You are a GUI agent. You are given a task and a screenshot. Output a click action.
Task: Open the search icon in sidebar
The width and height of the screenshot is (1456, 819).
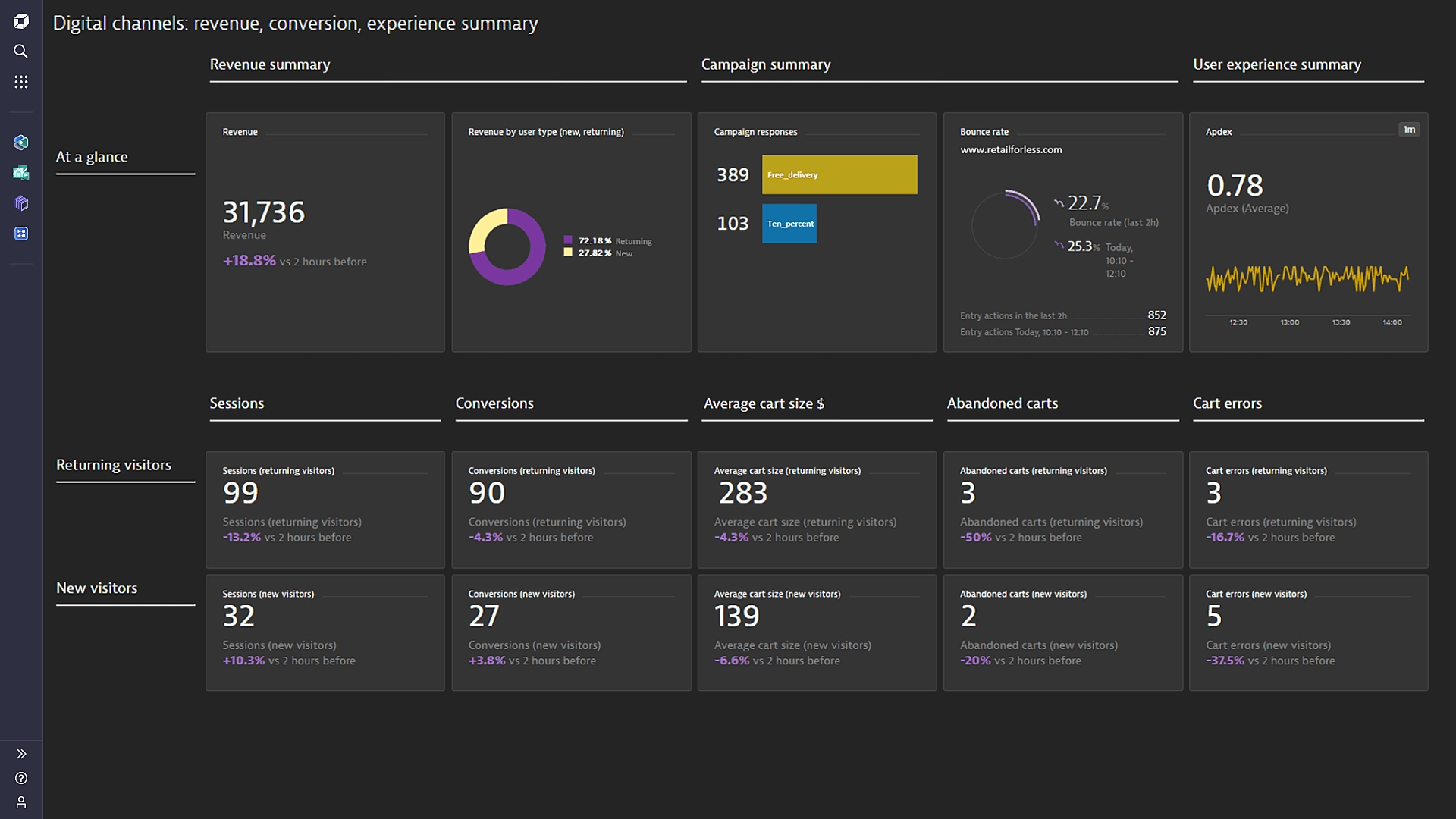[x=21, y=52]
